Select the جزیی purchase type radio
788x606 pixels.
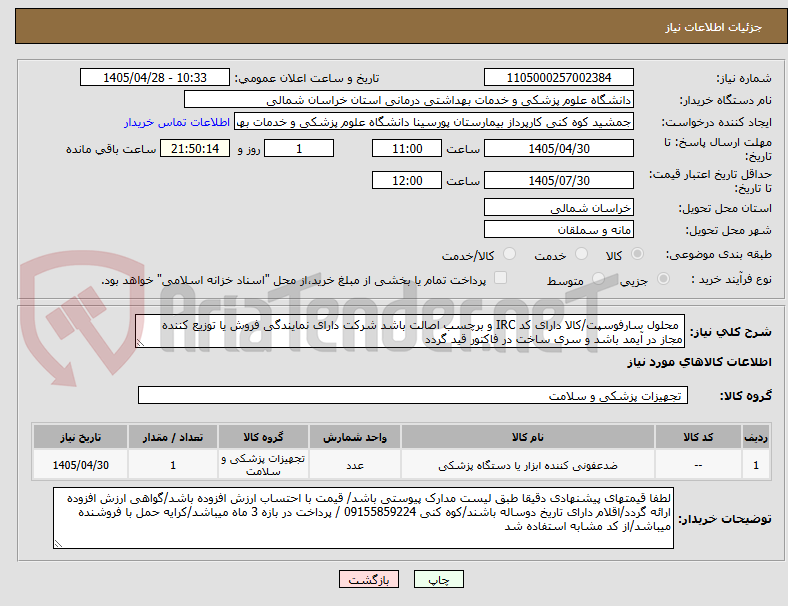pos(663,279)
